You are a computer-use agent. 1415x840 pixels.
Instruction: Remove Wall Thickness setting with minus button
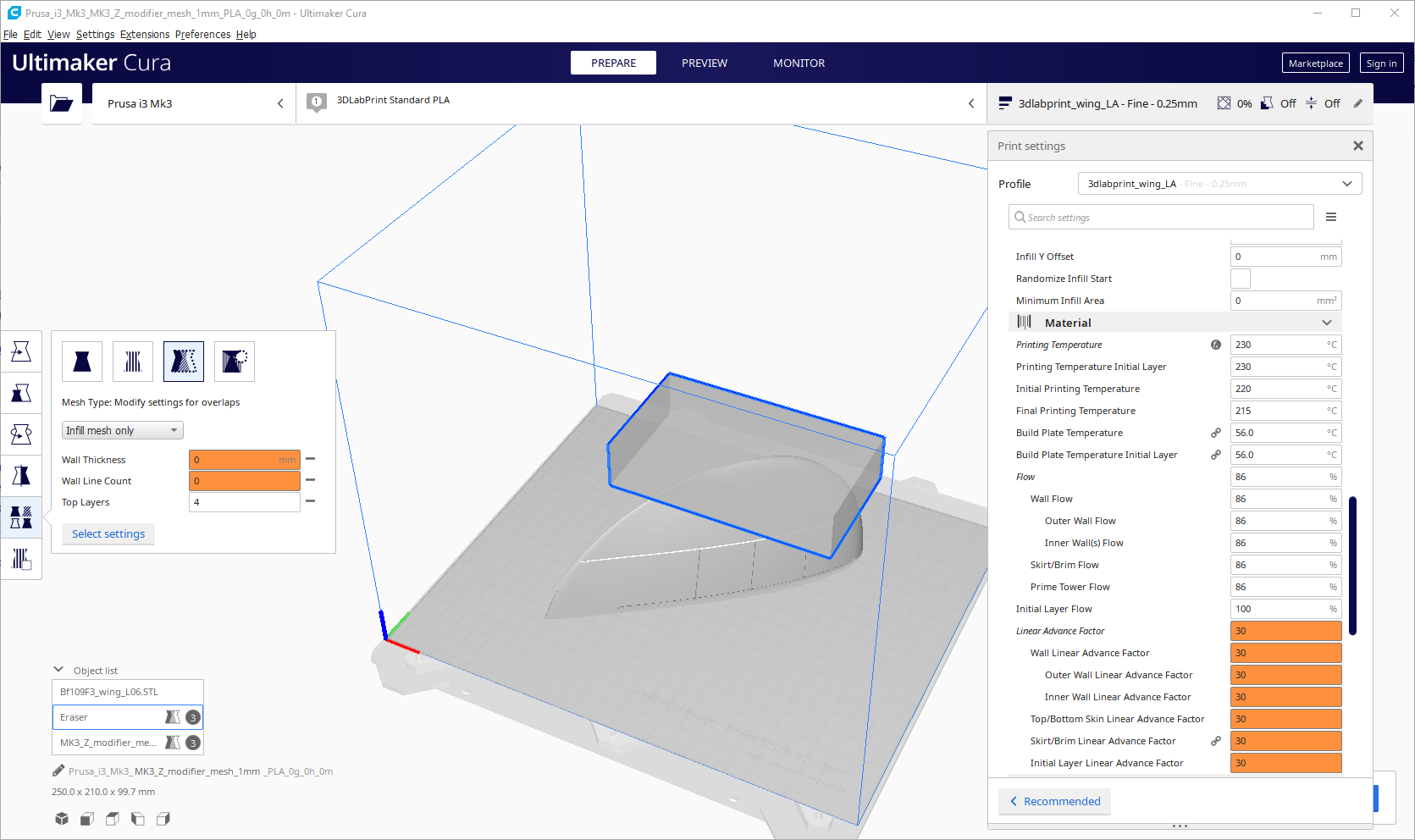311,459
